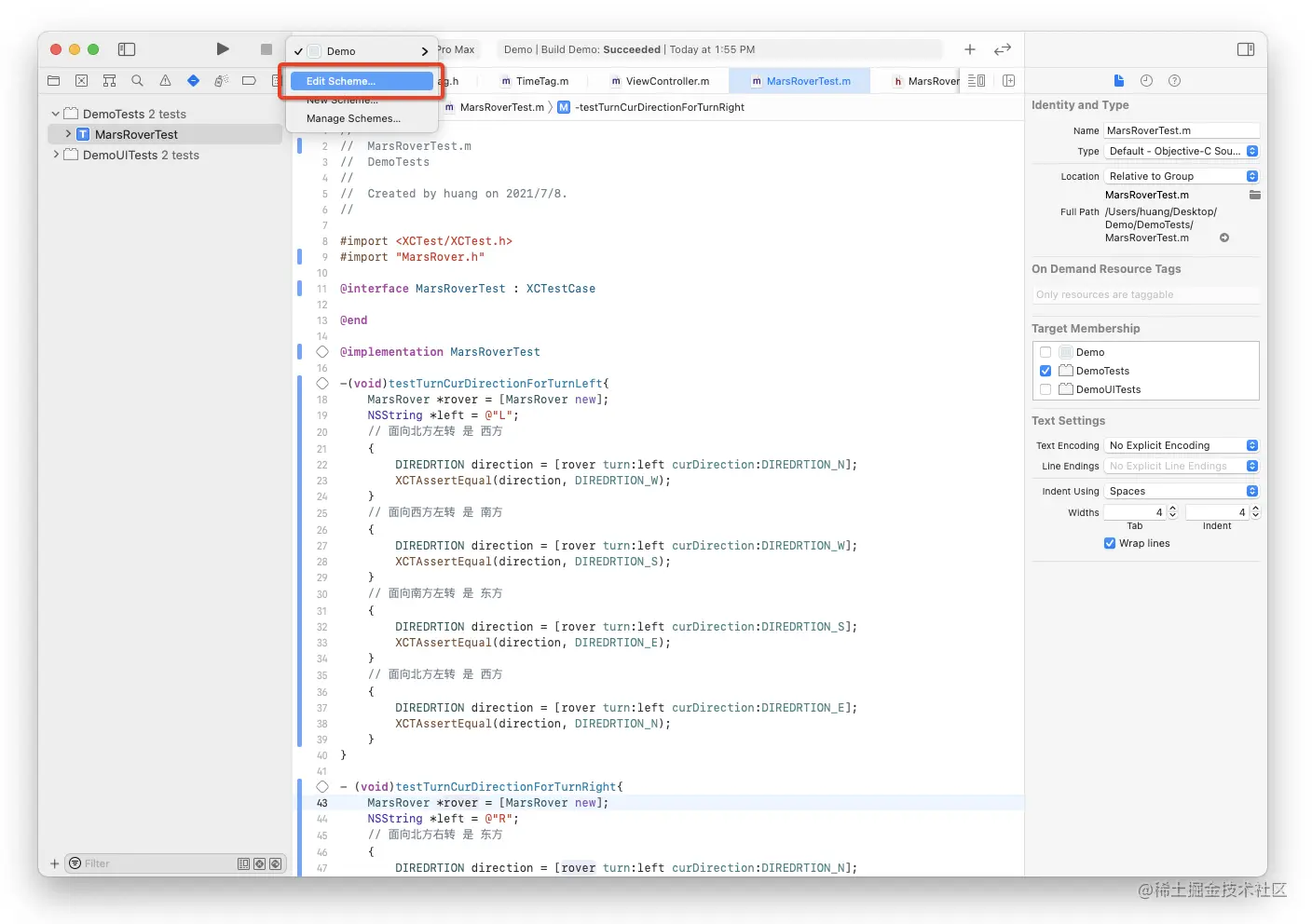Open the Project navigator folder icon
This screenshot has height=924, width=1312.
pos(53,81)
